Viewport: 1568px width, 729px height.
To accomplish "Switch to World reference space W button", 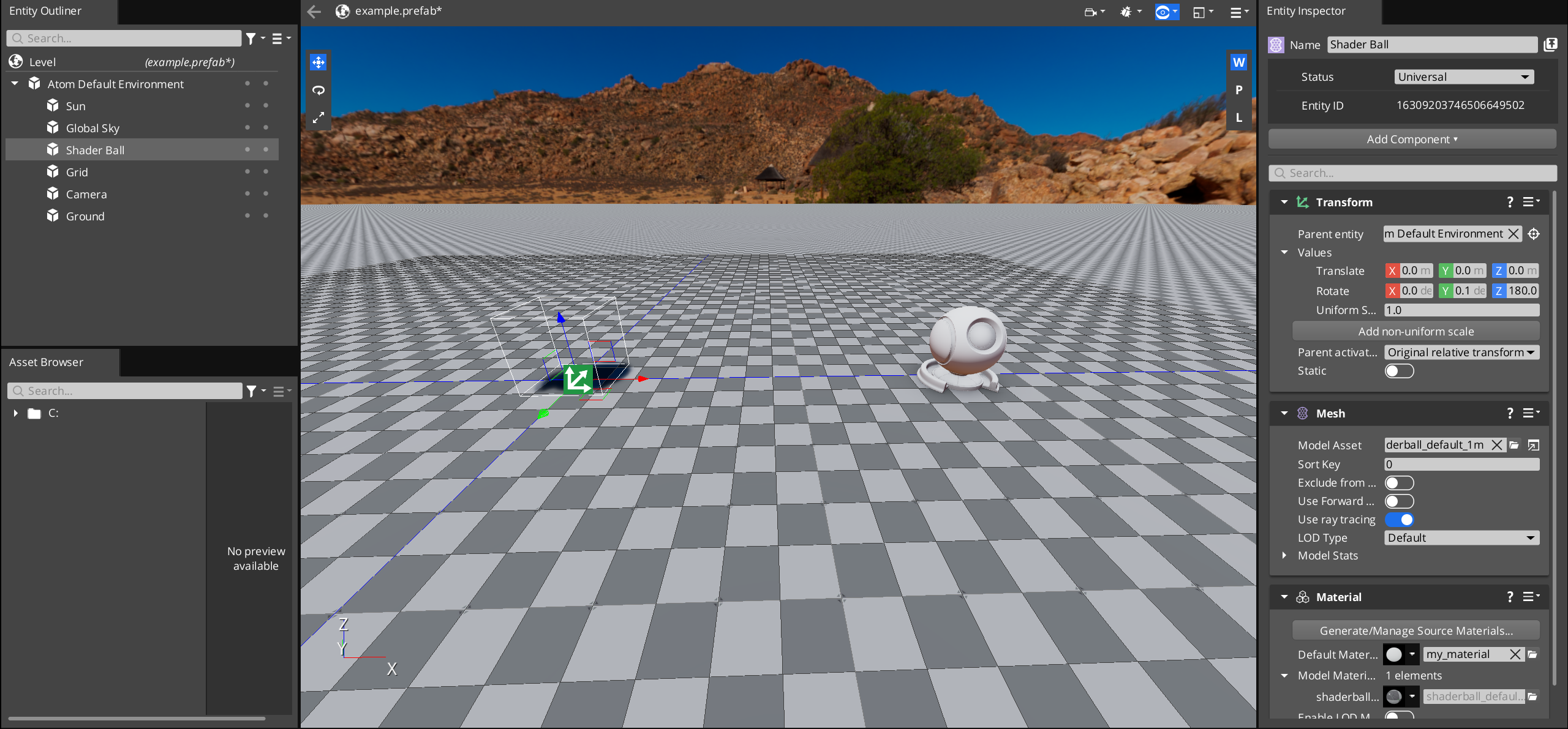I will pos(1238,62).
